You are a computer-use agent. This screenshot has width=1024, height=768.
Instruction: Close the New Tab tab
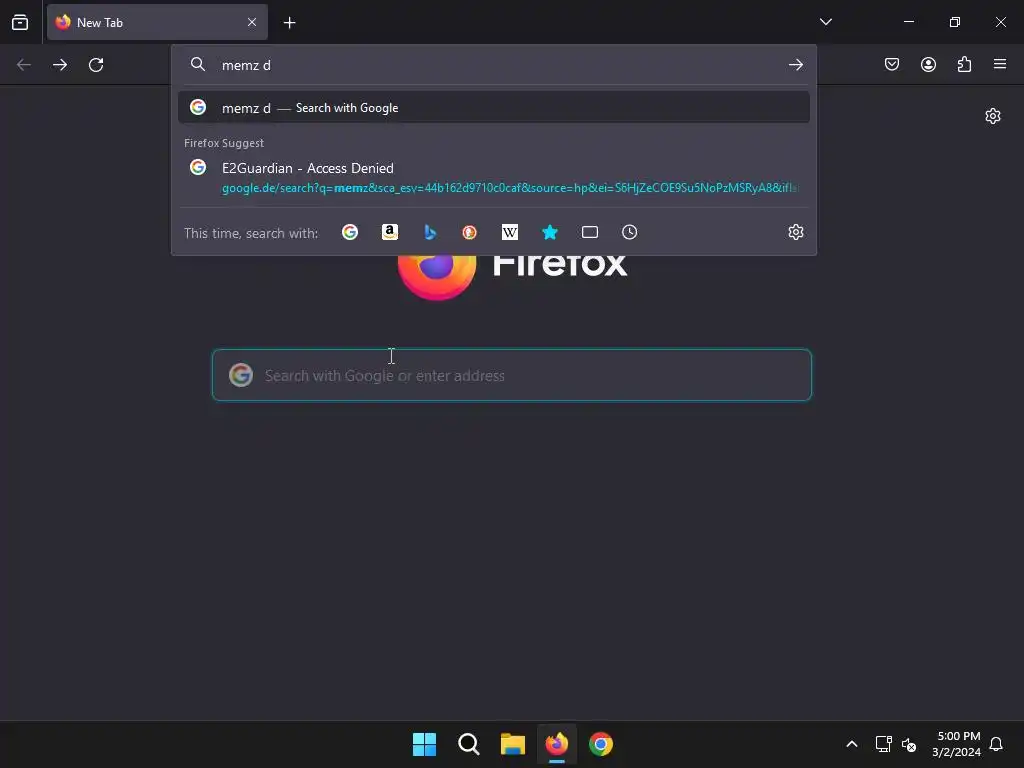click(252, 22)
